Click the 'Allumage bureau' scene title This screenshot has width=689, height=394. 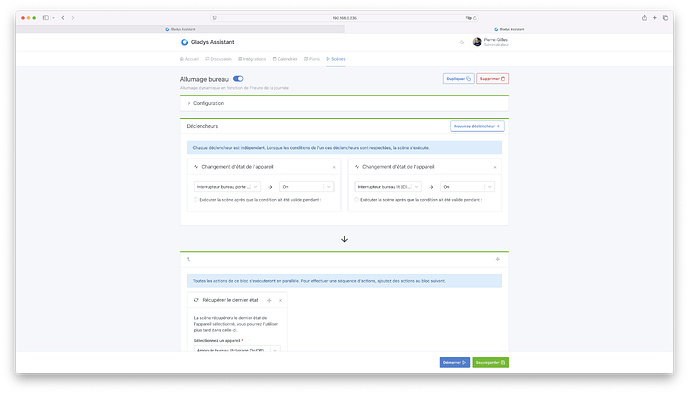[204, 79]
